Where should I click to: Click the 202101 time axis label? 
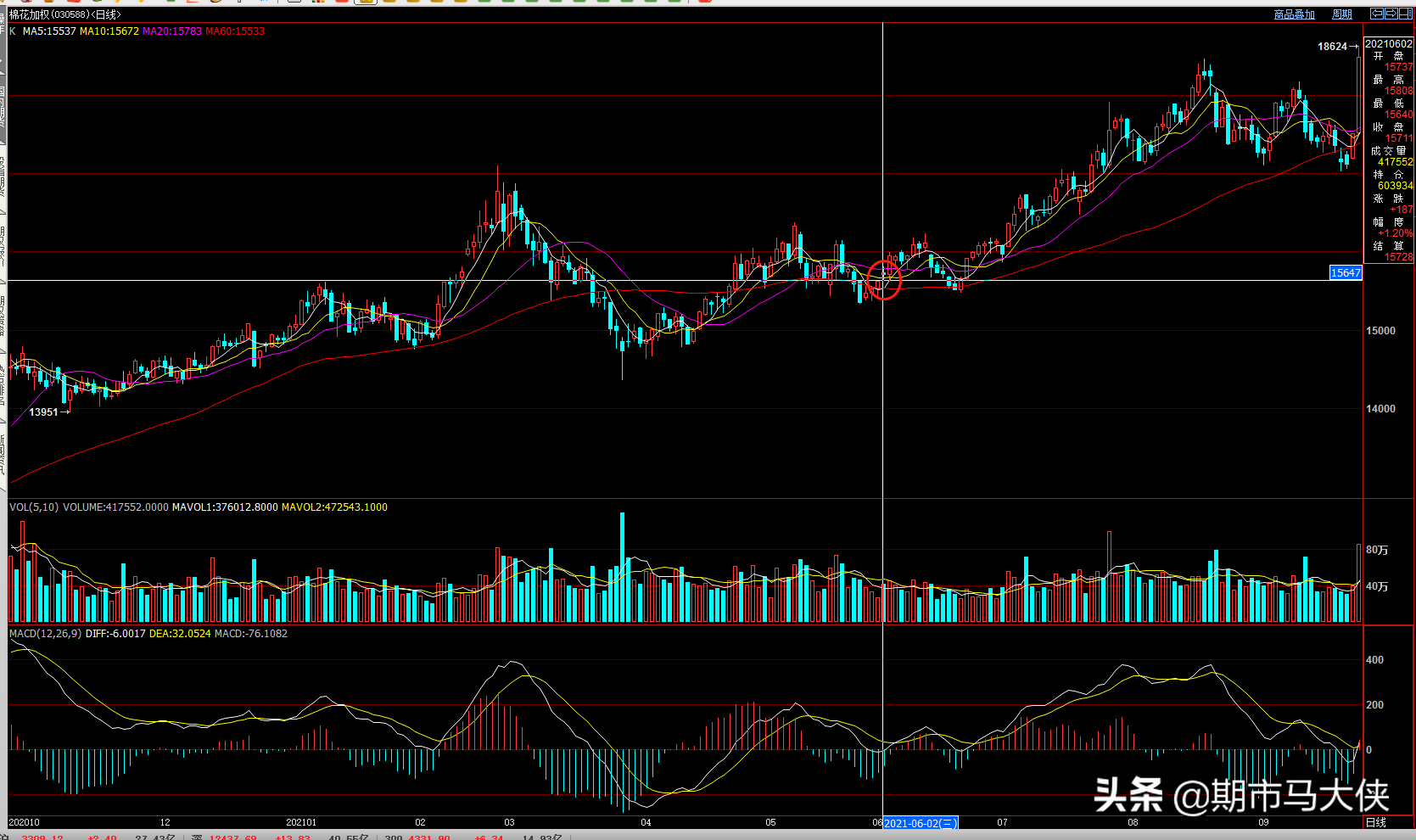click(x=301, y=823)
